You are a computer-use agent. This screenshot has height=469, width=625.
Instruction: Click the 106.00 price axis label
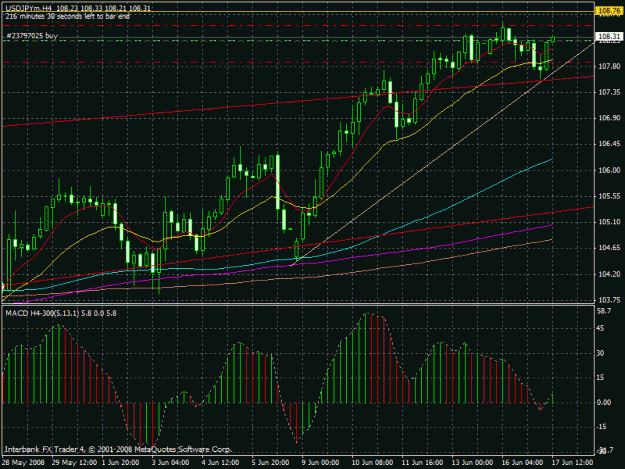609,170
